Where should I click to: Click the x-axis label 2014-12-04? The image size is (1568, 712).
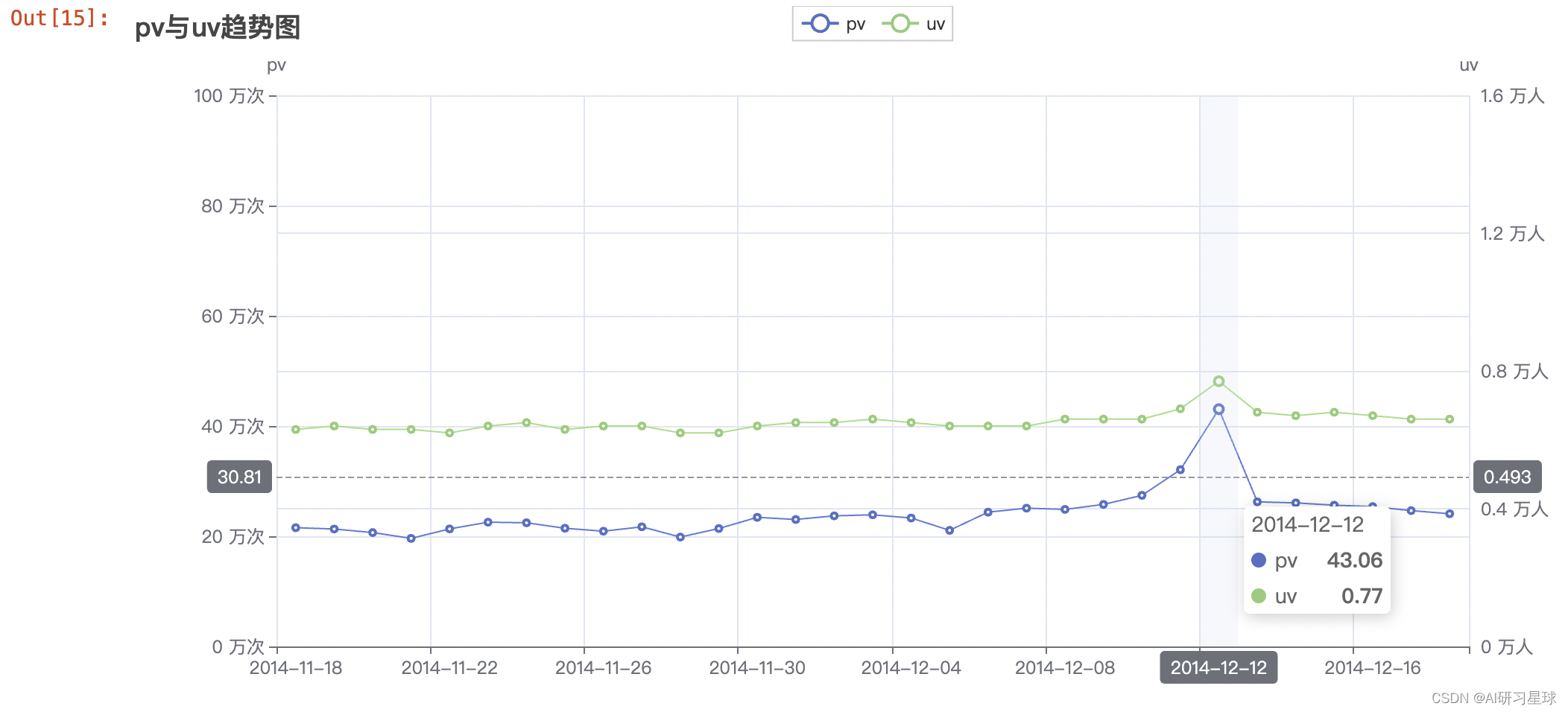coord(911,668)
